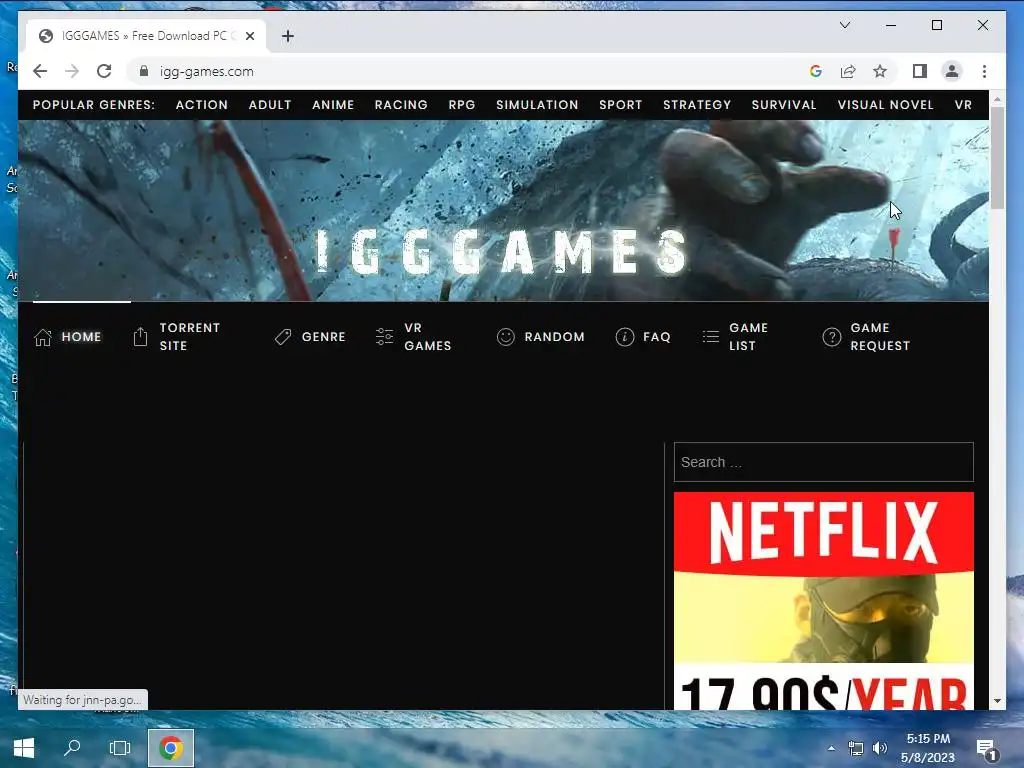The image size is (1024, 768).
Task: Open Windows taskbar search
Action: [72, 748]
